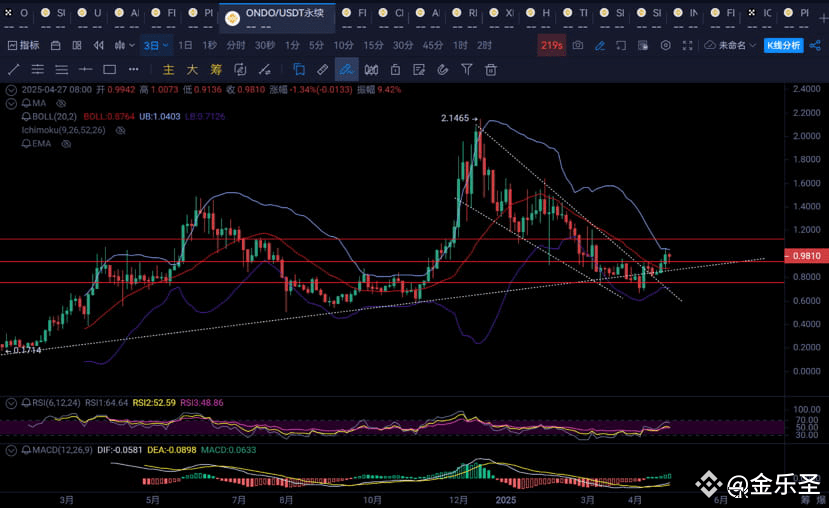Select the 30秒 timeframe

(265, 45)
